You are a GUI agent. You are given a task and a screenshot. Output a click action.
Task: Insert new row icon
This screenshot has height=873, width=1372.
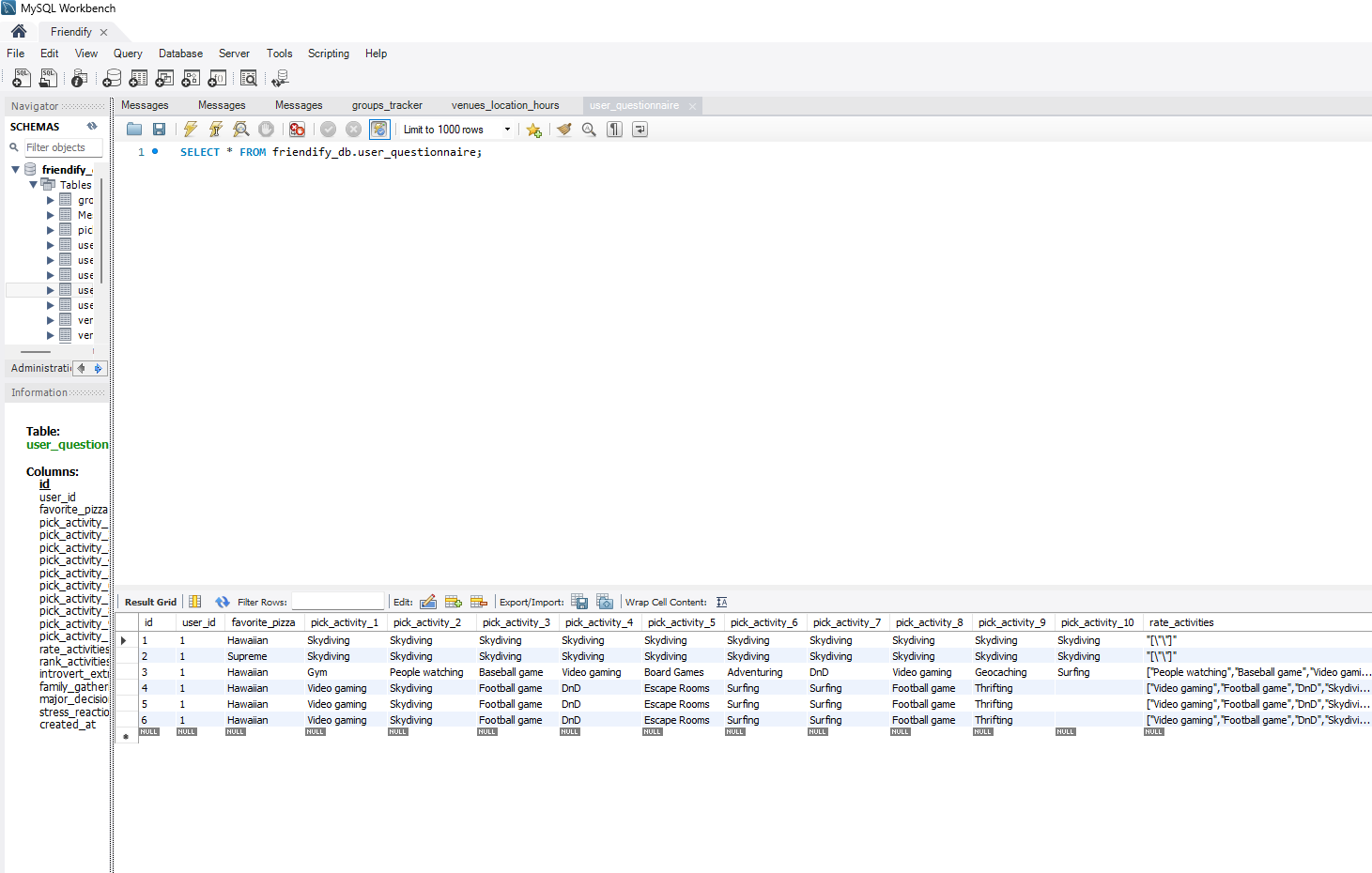pos(454,602)
